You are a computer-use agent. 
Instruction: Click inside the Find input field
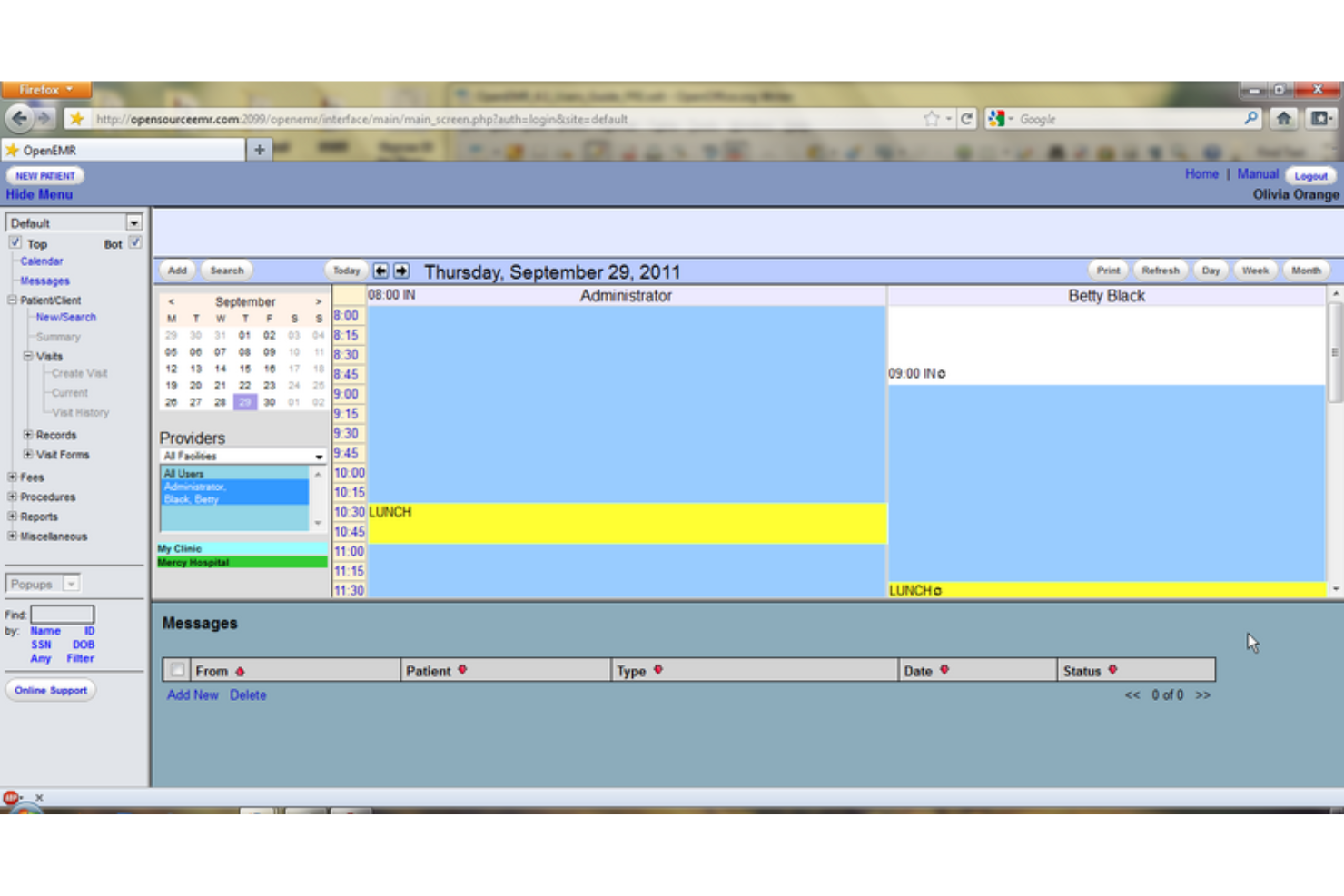(61, 613)
